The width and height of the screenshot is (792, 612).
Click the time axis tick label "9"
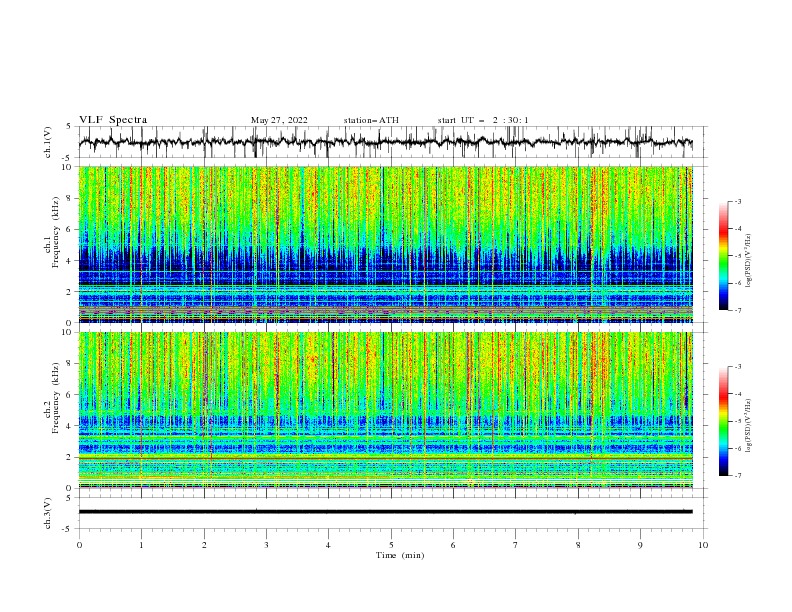pyautogui.click(x=640, y=545)
